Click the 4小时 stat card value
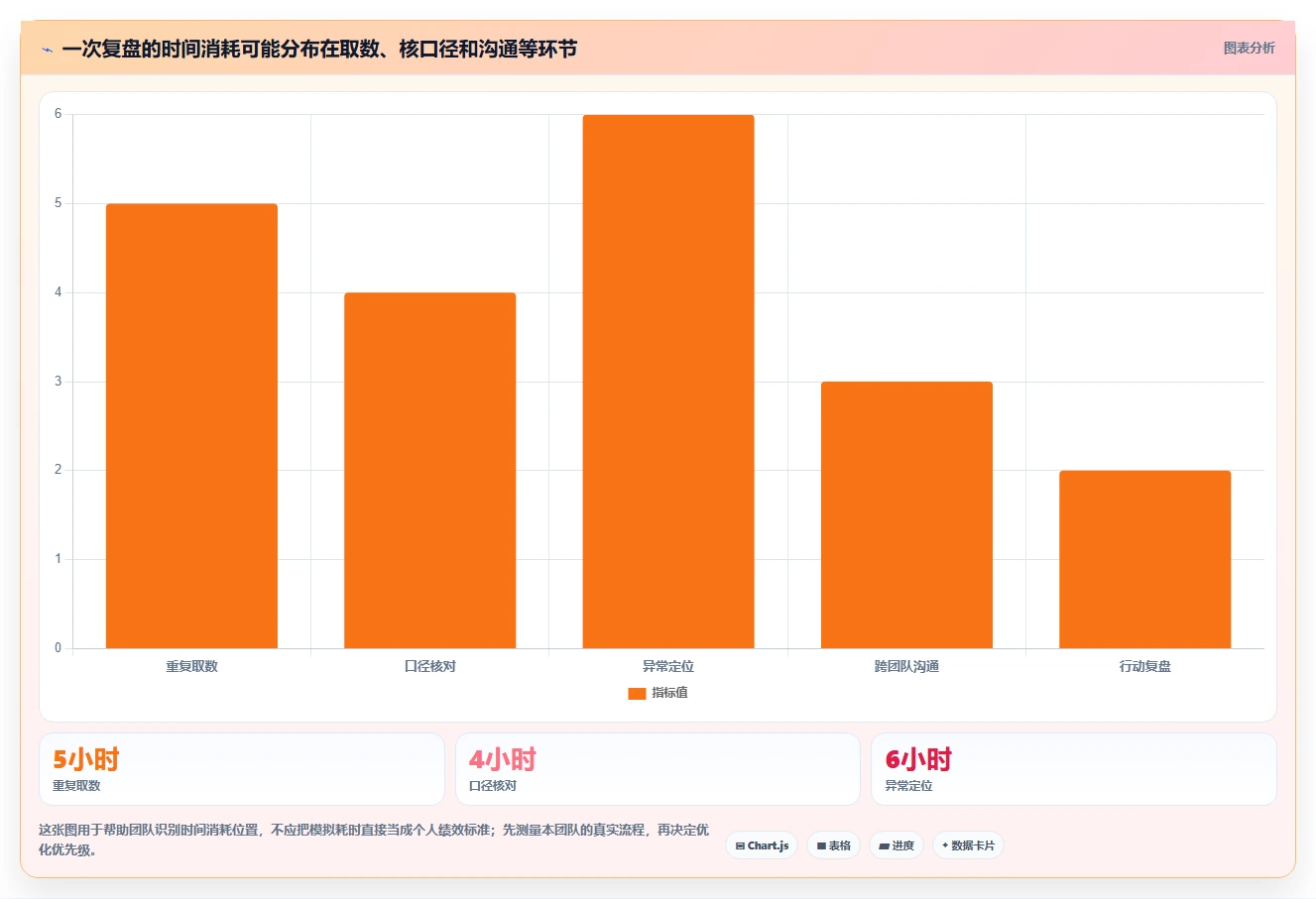This screenshot has width=1316, height=899. pos(502,759)
